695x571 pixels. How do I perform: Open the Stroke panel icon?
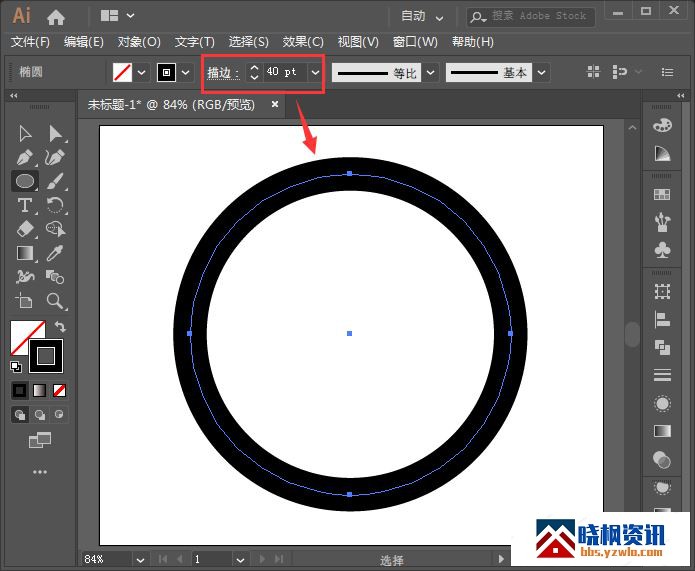[x=662, y=375]
